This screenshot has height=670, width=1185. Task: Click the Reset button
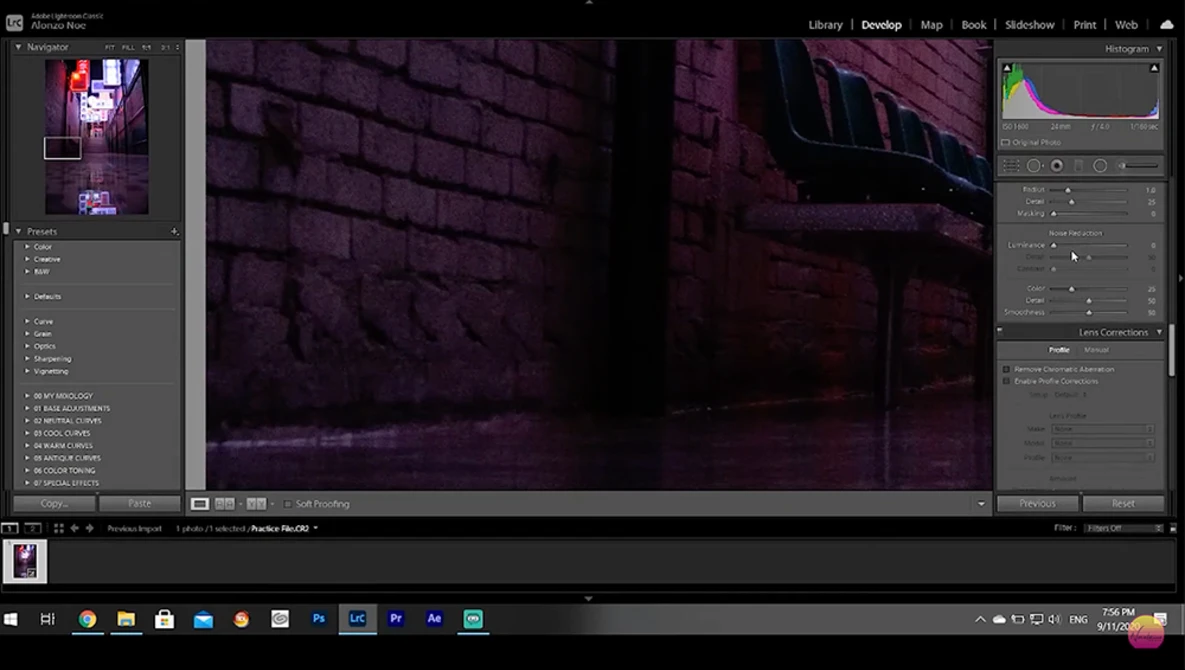pyautogui.click(x=1123, y=503)
